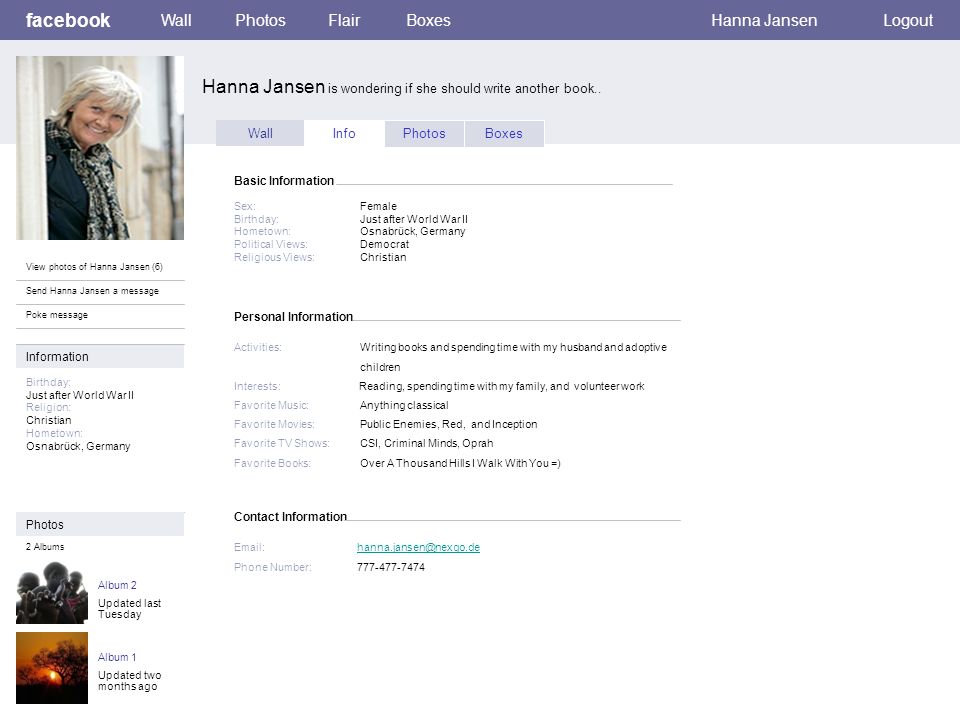The image size is (960, 720).
Task: Open the Album 2 thumbnail
Action: point(52,593)
